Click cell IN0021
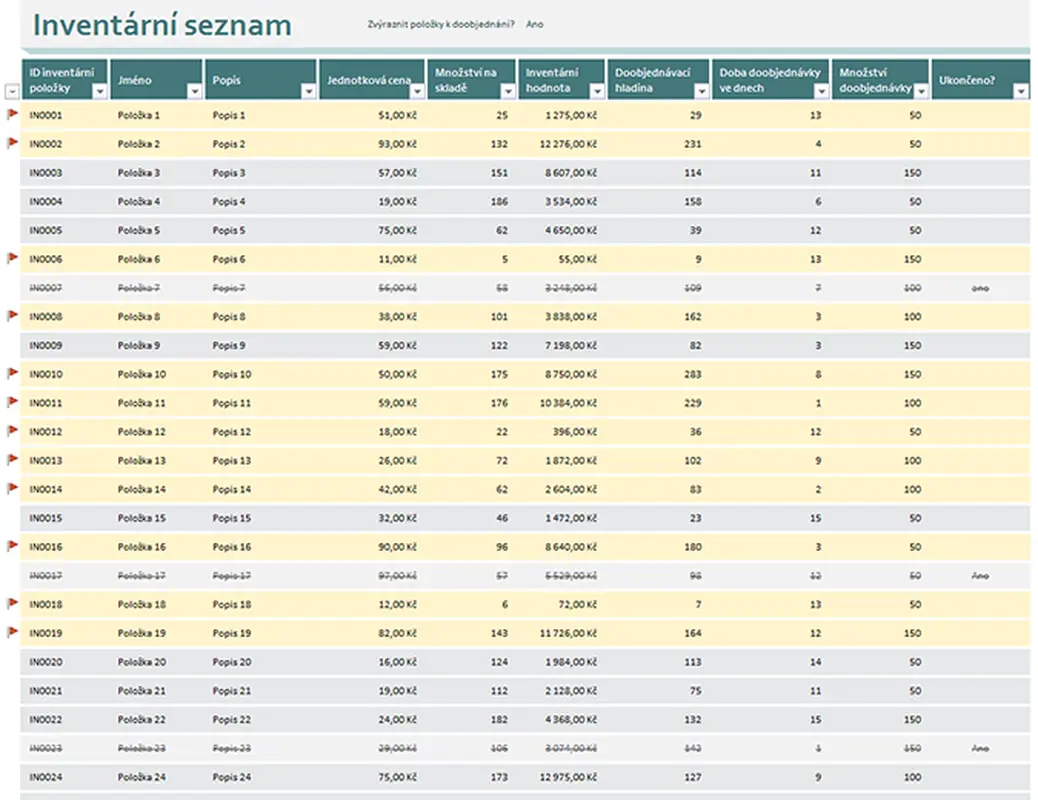 [46, 691]
